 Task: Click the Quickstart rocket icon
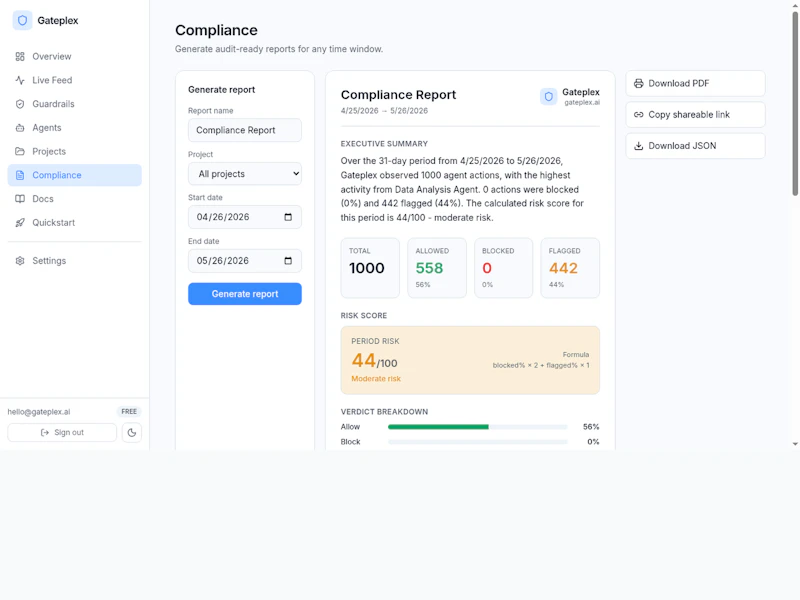20,222
